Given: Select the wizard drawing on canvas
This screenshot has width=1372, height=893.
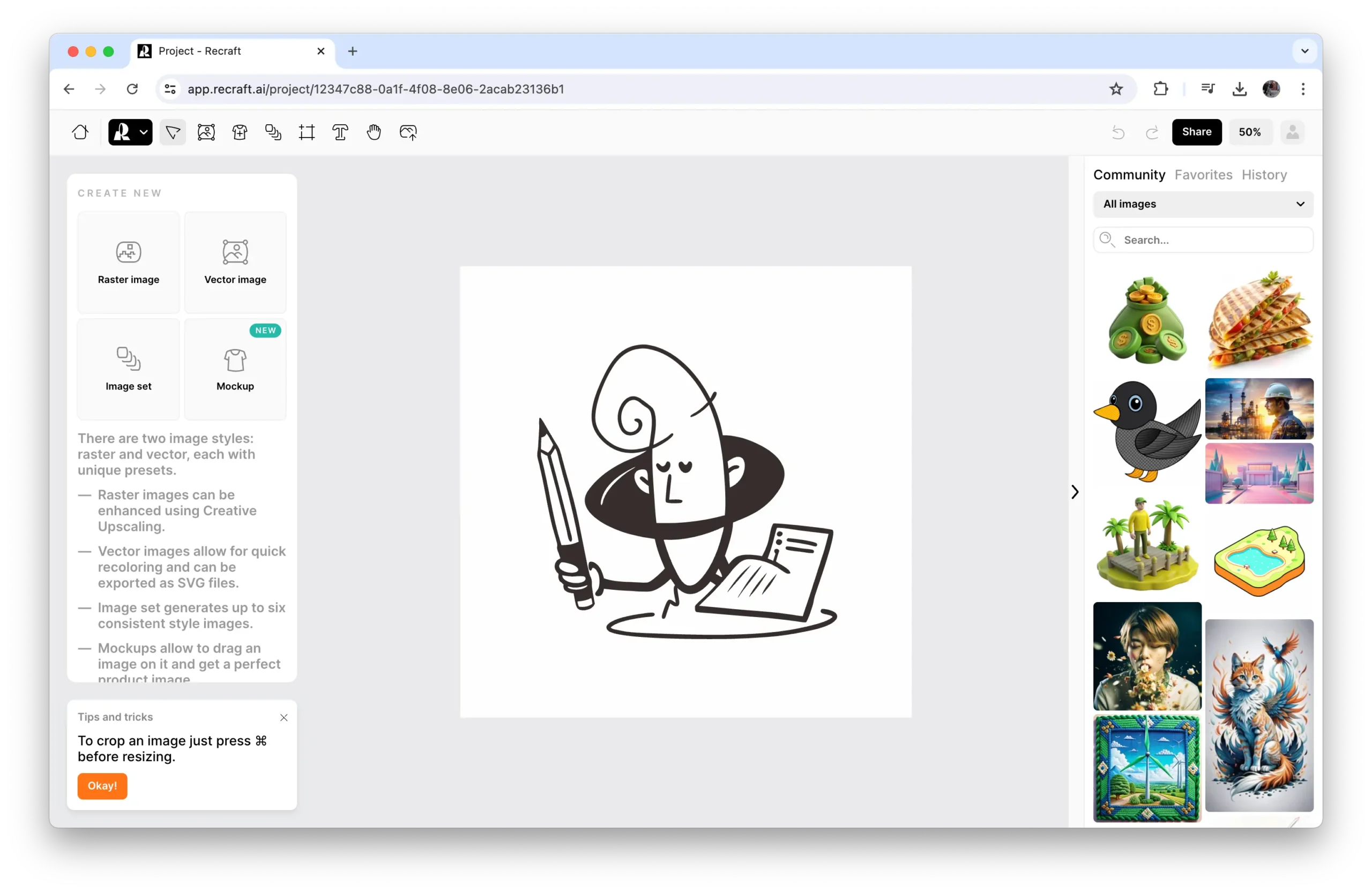Looking at the screenshot, I should (x=686, y=491).
